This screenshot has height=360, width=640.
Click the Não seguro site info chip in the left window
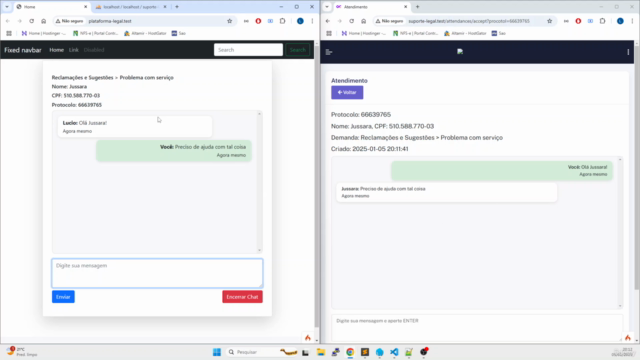pyautogui.click(x=69, y=21)
